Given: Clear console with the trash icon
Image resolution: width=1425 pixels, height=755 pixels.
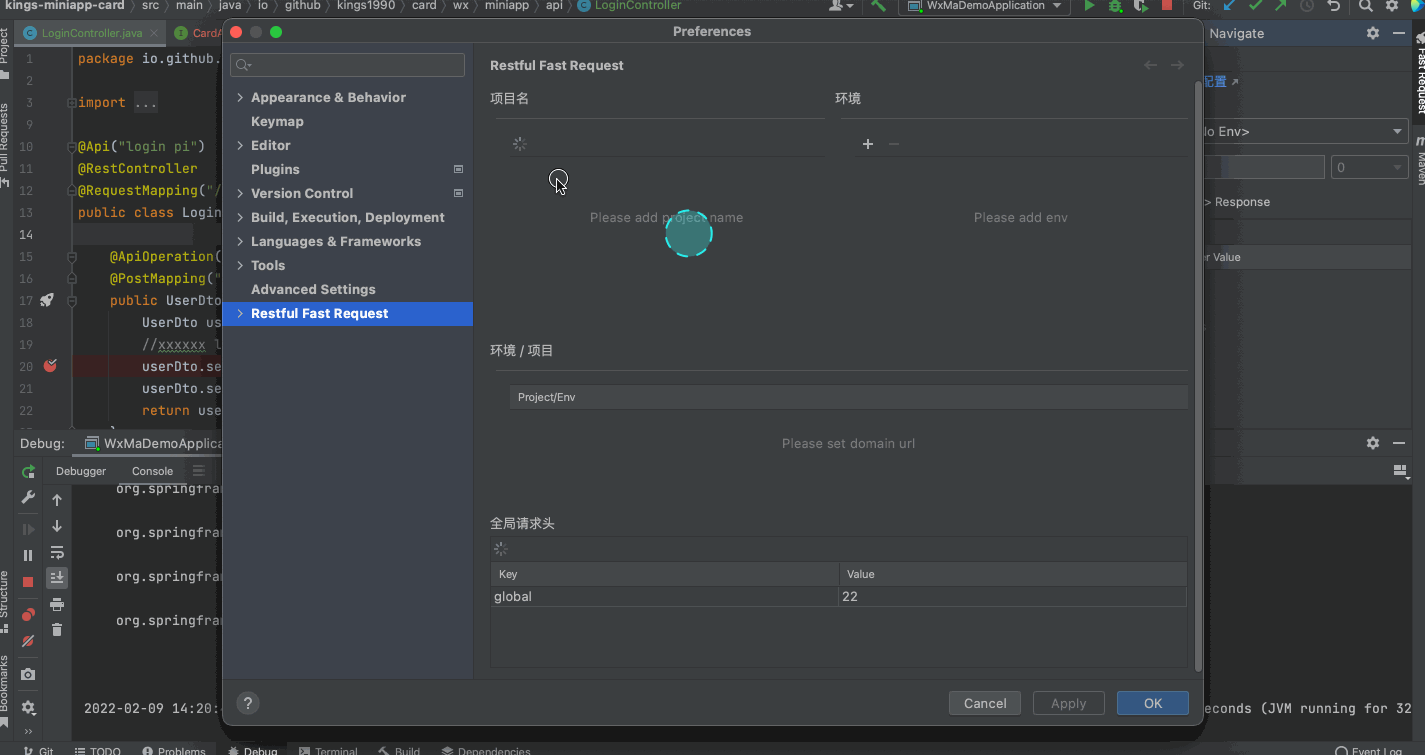Looking at the screenshot, I should point(57,629).
